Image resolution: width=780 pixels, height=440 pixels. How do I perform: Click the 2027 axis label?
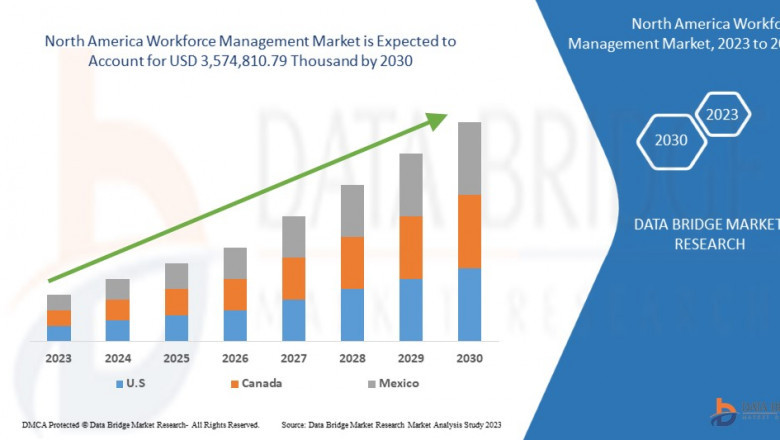click(293, 358)
